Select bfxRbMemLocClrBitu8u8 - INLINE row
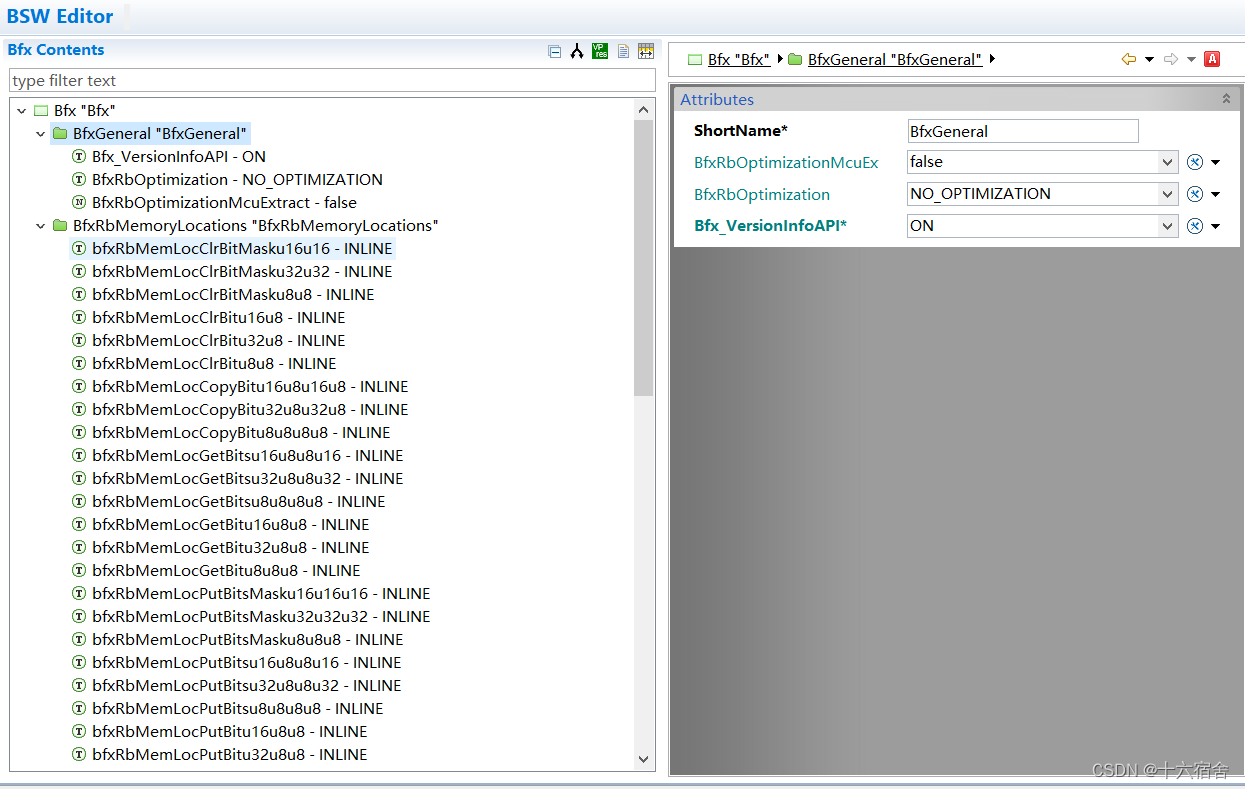 click(x=214, y=363)
